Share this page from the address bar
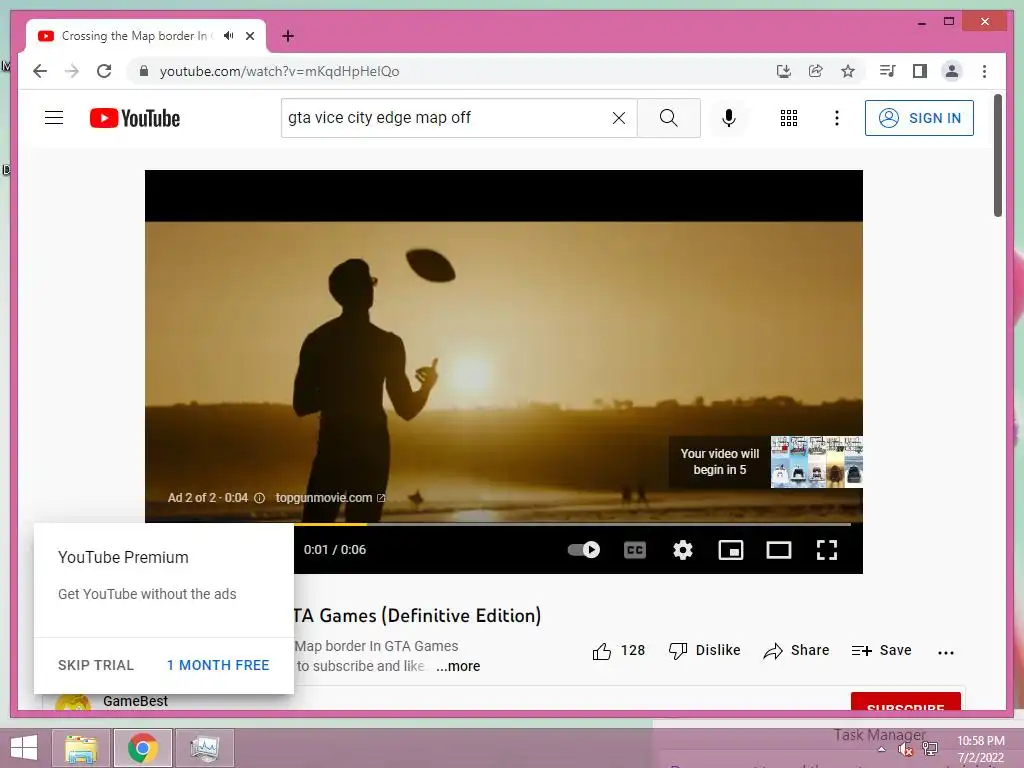This screenshot has height=768, width=1024. (816, 71)
